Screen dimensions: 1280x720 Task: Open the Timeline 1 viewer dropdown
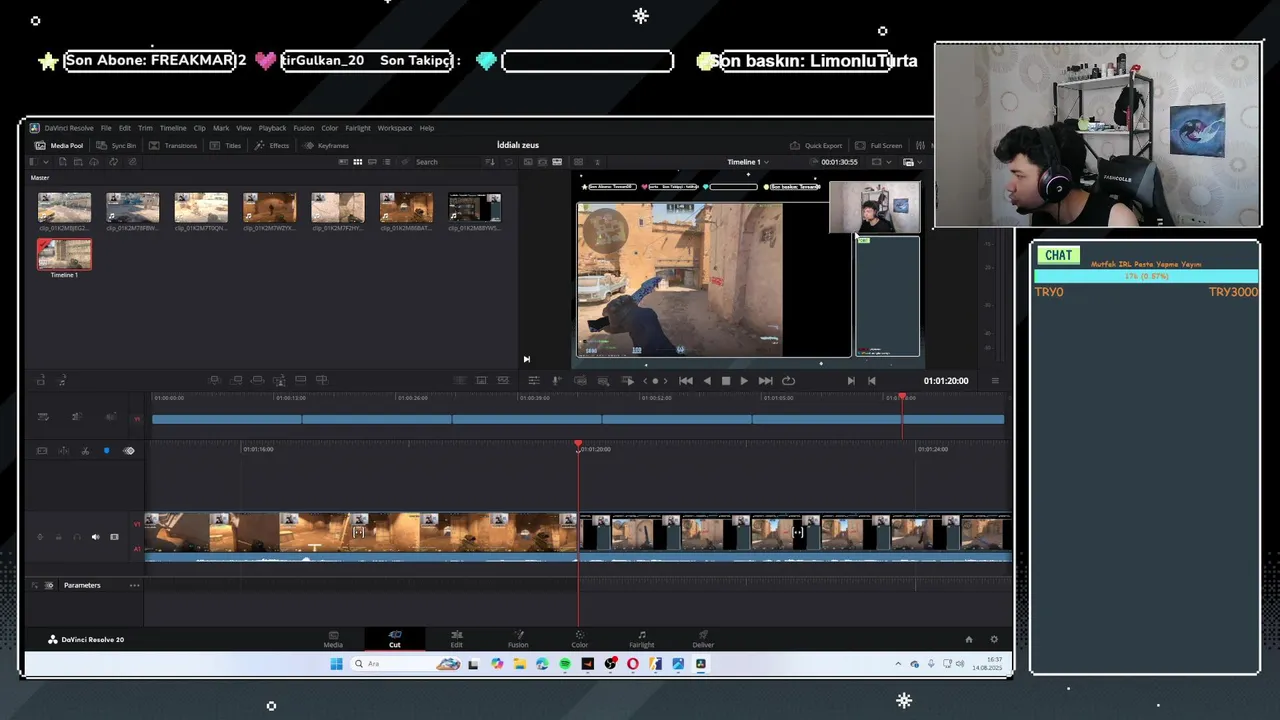[748, 162]
